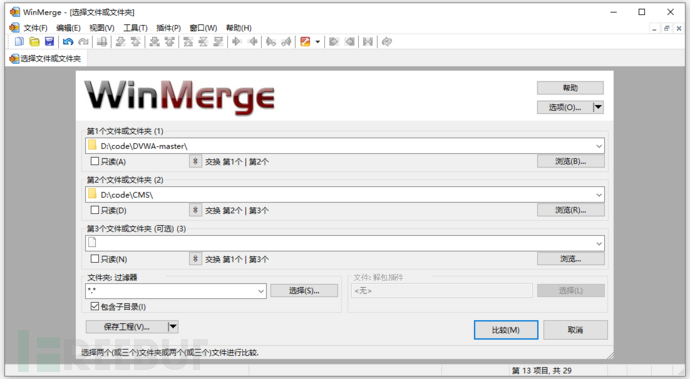Uncheck the 包含子目录(I) checkbox
The height and width of the screenshot is (379, 690).
pyautogui.click(x=95, y=306)
